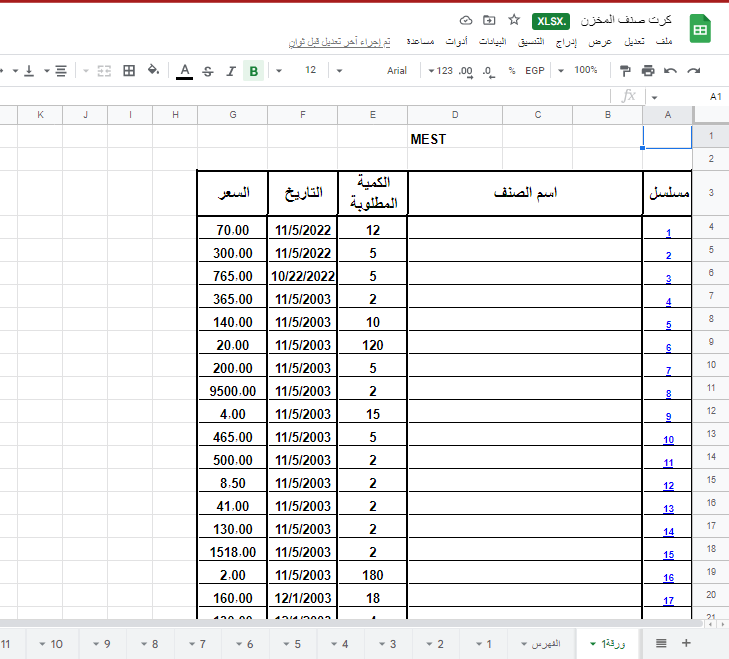Click the hyperlink numbered 1 in column A
This screenshot has height=659, width=729.
point(668,233)
